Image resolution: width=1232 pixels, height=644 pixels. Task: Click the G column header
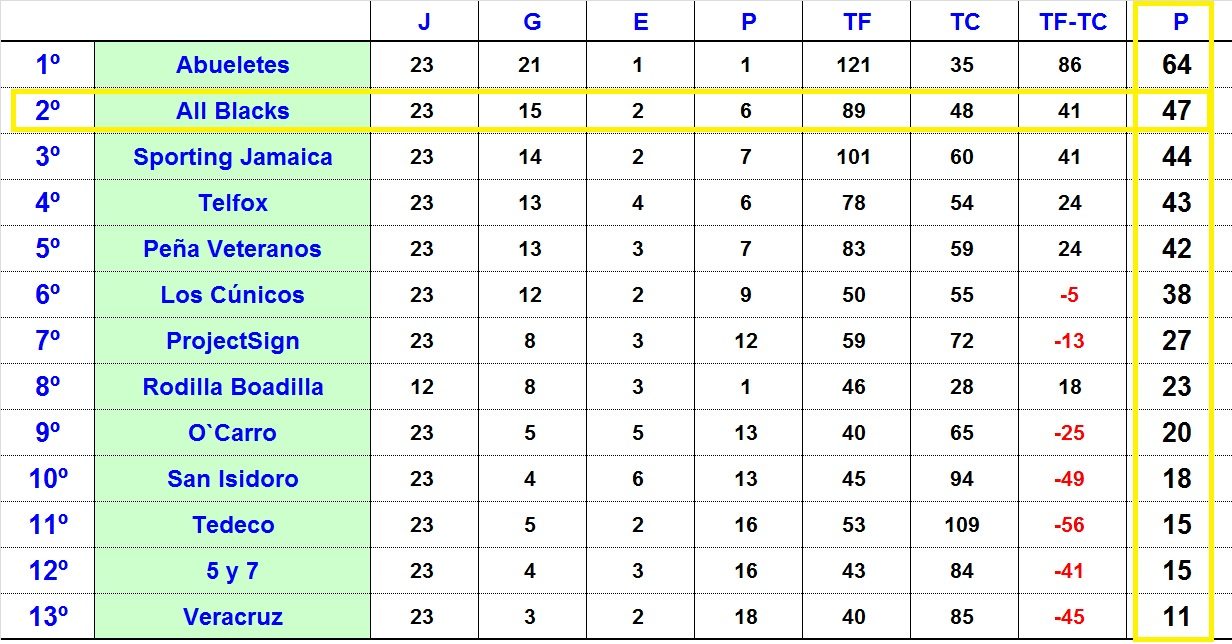(532, 22)
